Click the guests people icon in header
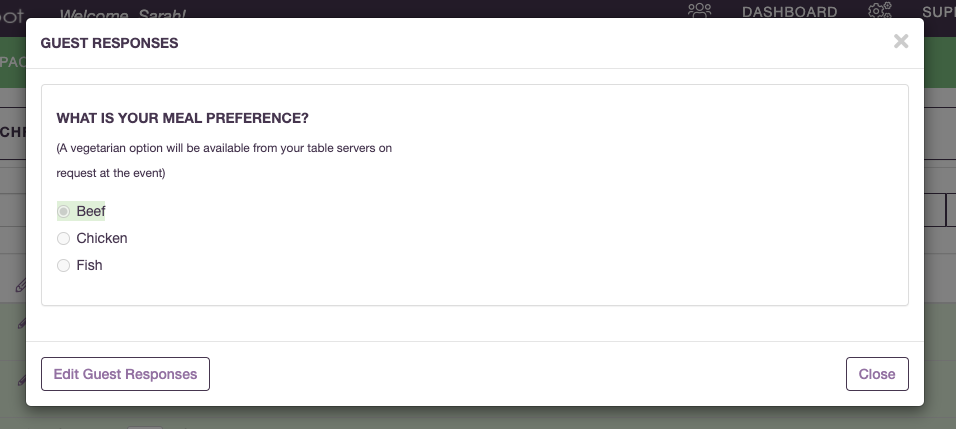 699,10
